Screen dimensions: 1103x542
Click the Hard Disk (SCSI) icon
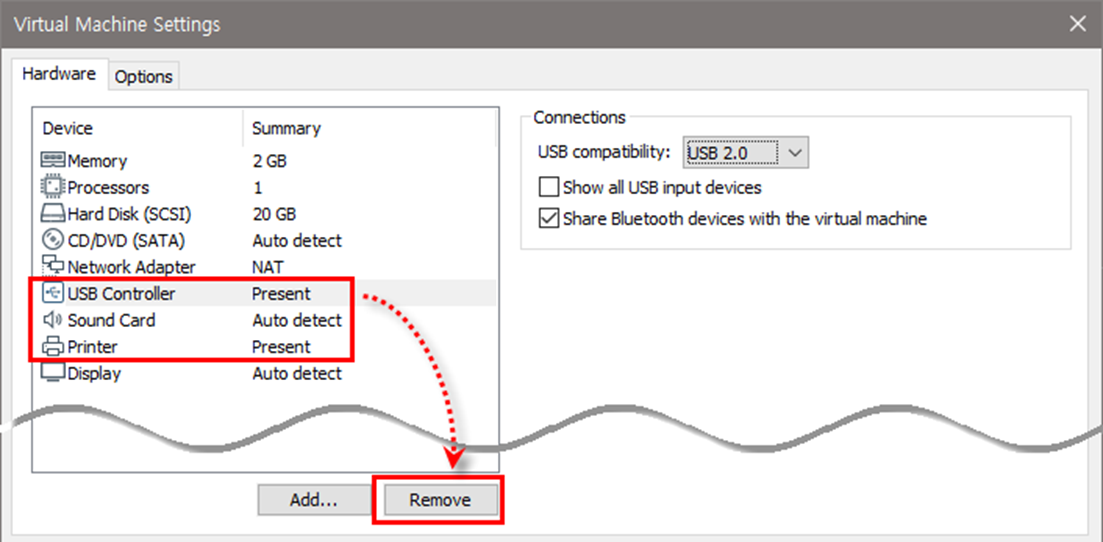click(x=52, y=214)
